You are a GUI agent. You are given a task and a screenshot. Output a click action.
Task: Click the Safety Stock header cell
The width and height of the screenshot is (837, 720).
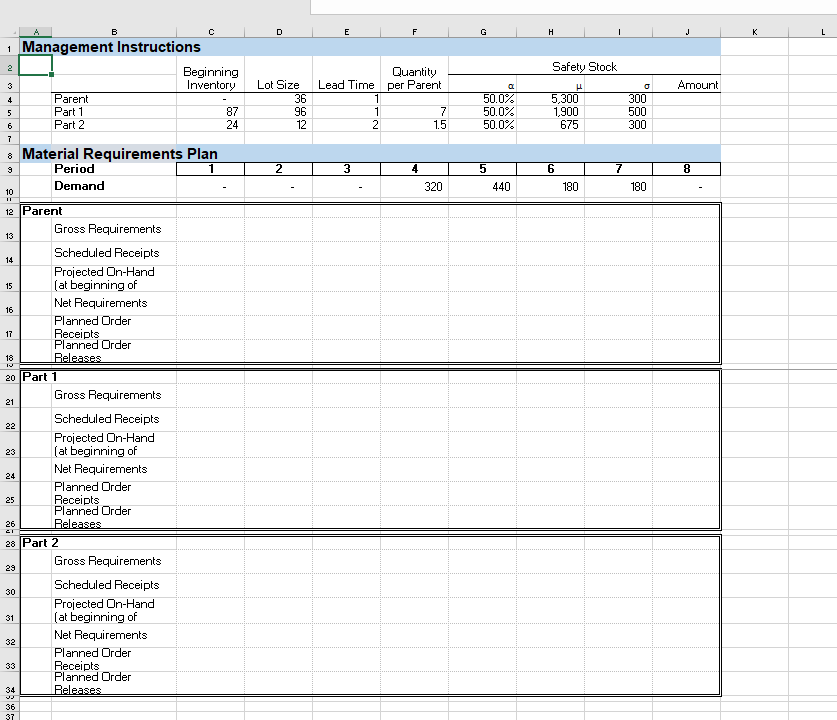585,67
